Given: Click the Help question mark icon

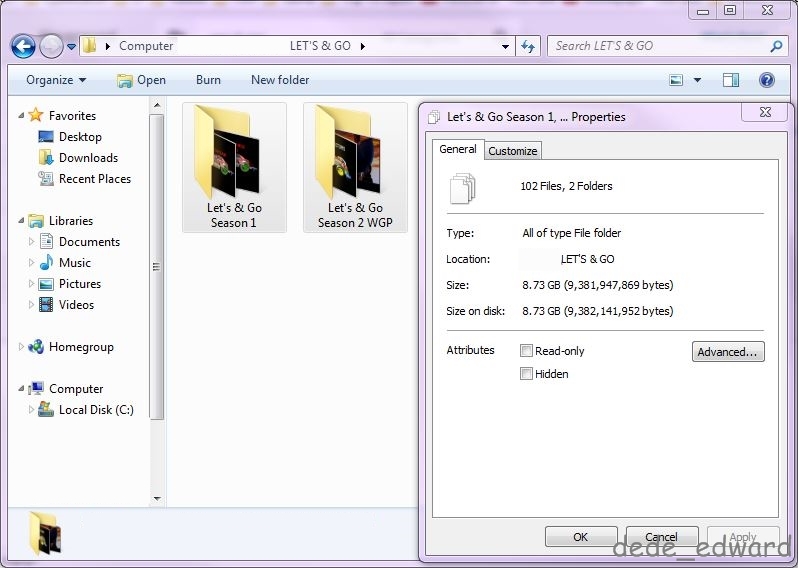Looking at the screenshot, I should 767,80.
